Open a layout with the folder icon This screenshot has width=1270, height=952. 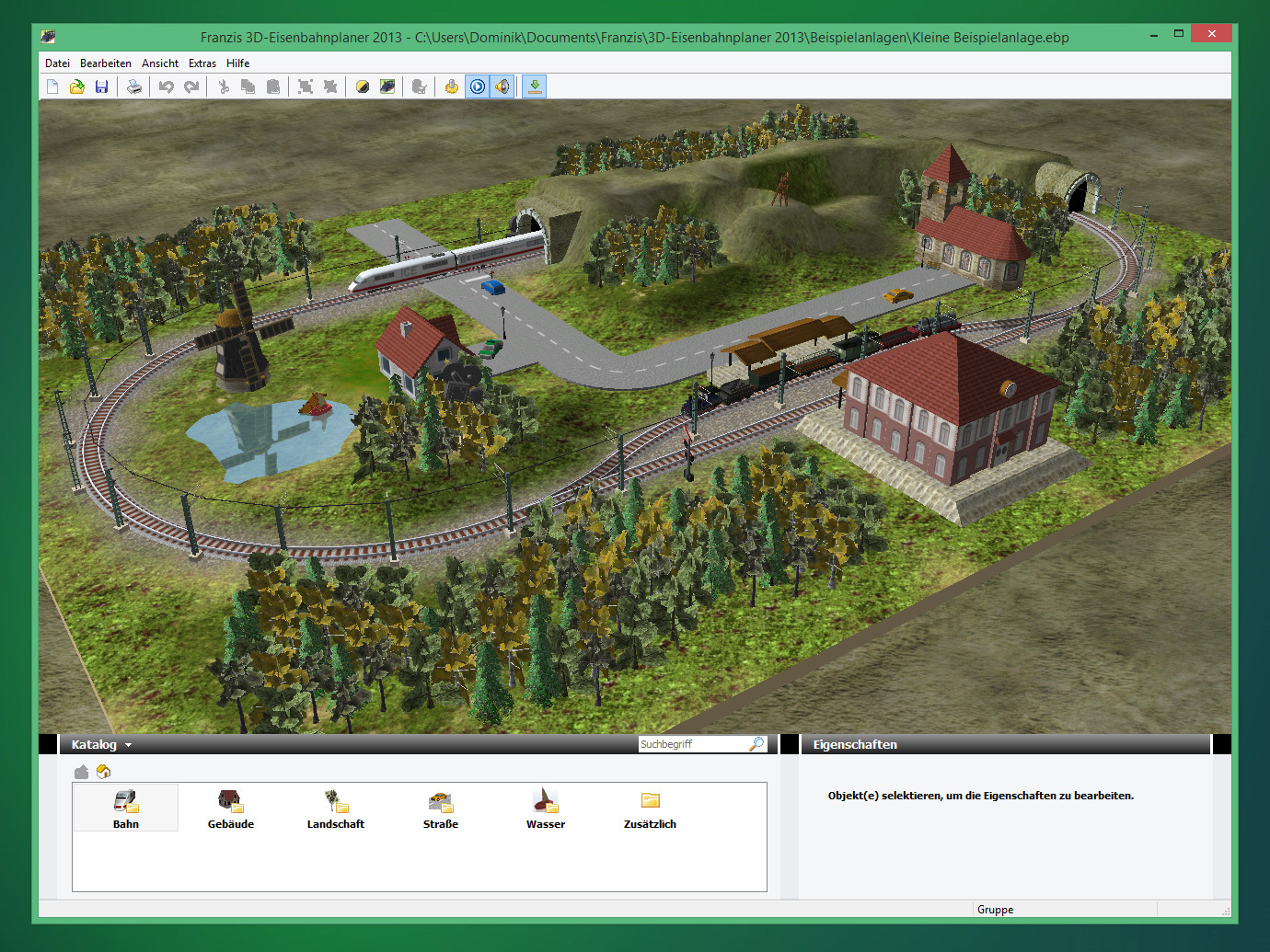(77, 86)
